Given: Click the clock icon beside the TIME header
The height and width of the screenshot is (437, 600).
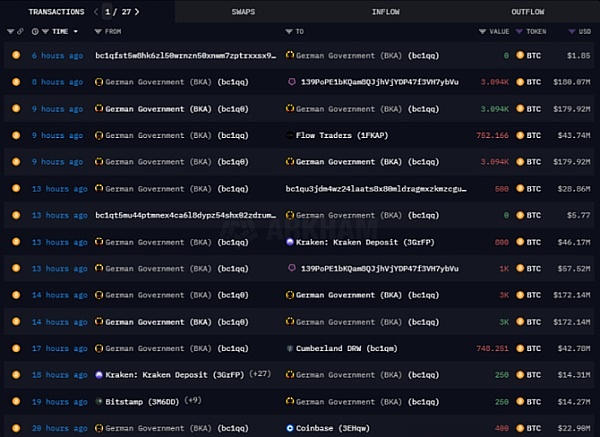Looking at the screenshot, I should click(x=35, y=32).
